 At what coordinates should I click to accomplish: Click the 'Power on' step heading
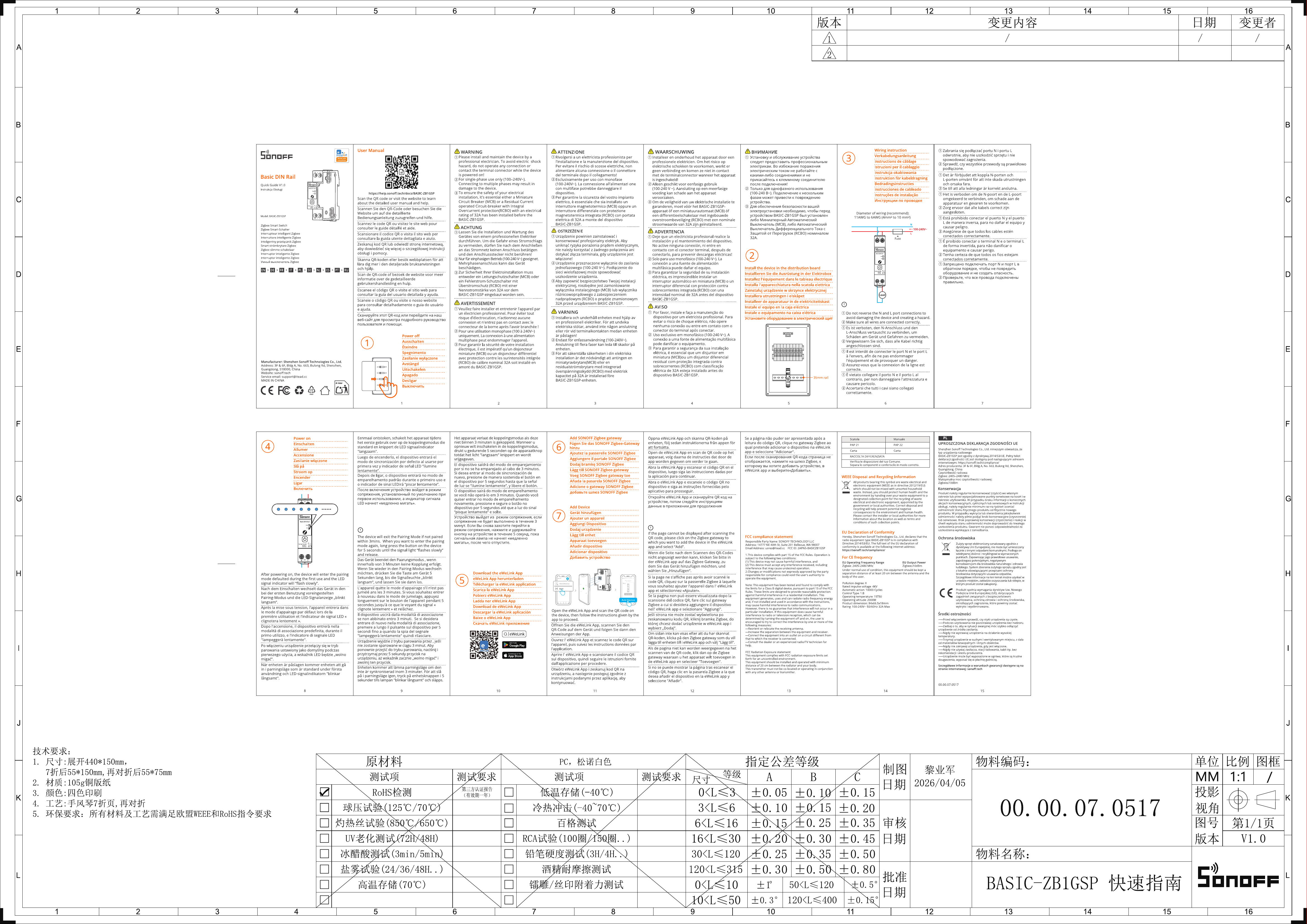coord(302,438)
